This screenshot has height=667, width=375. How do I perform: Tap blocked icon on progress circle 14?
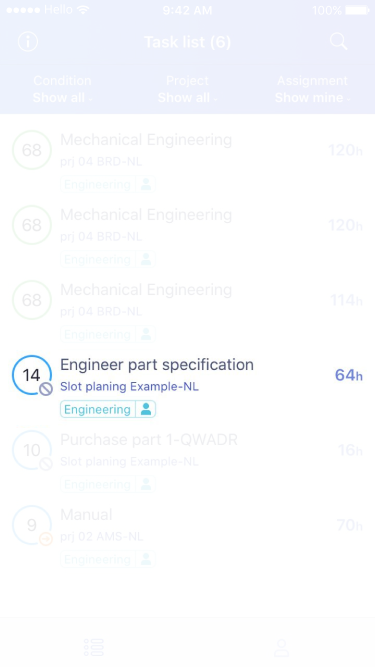(46, 388)
